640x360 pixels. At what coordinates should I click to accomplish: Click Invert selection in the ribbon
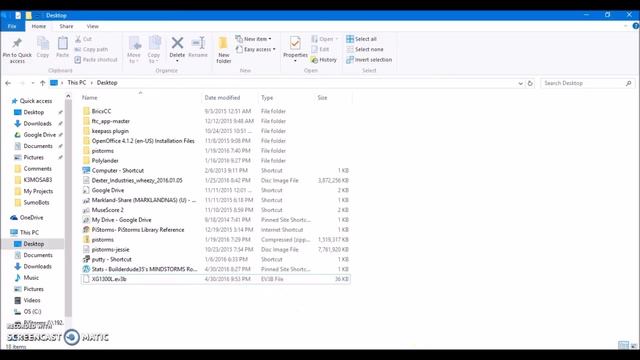tap(369, 60)
